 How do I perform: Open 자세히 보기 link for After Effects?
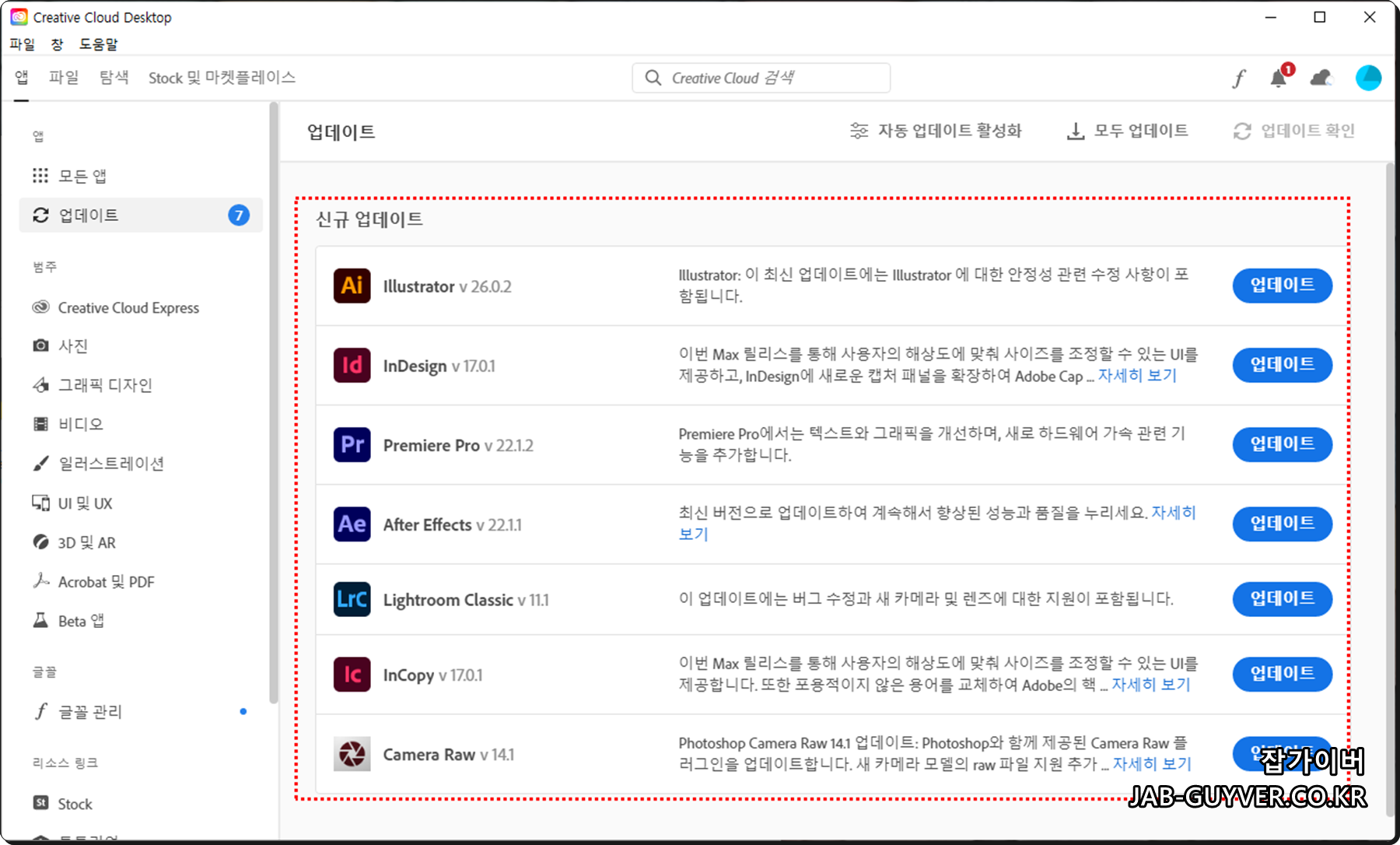(x=1173, y=513)
